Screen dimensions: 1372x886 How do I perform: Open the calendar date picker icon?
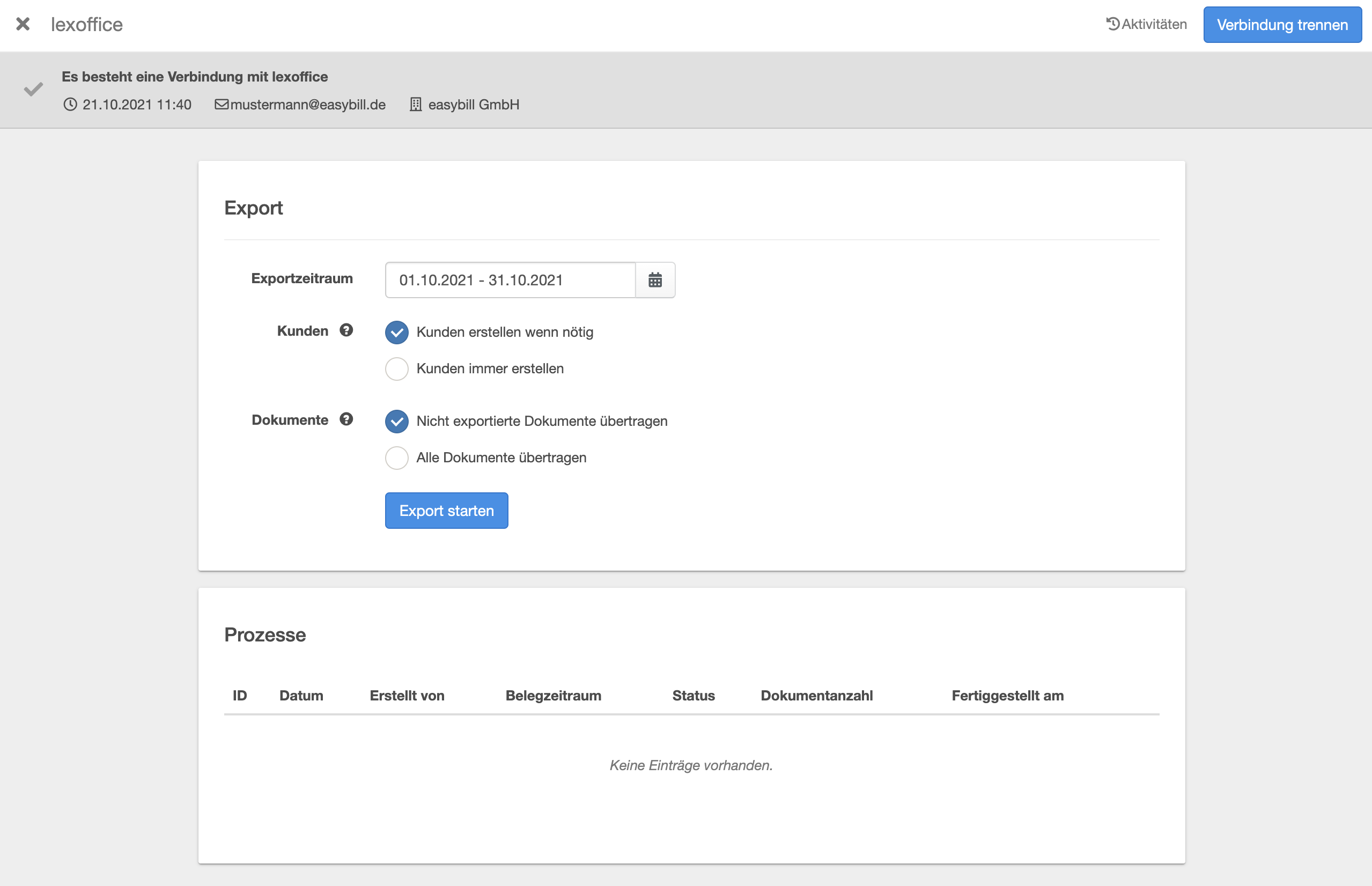tap(655, 280)
